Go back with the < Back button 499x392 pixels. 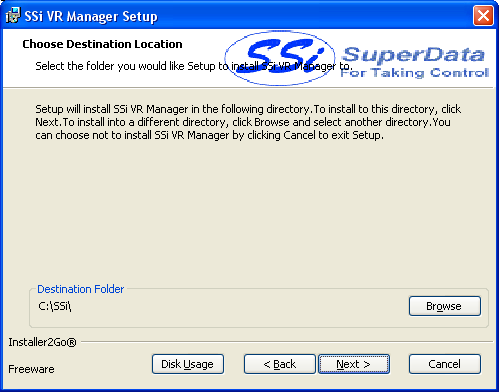pos(279,364)
